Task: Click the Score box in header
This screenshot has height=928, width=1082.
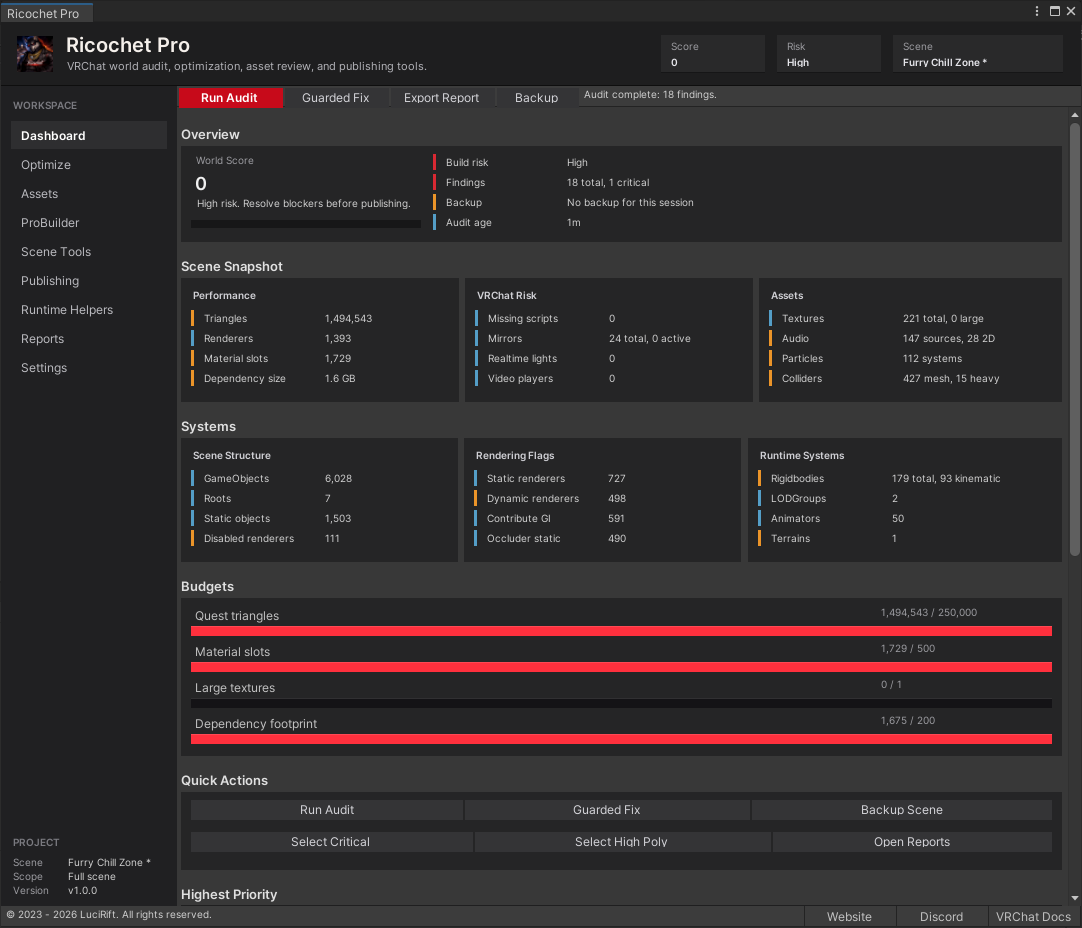Action: (713, 54)
